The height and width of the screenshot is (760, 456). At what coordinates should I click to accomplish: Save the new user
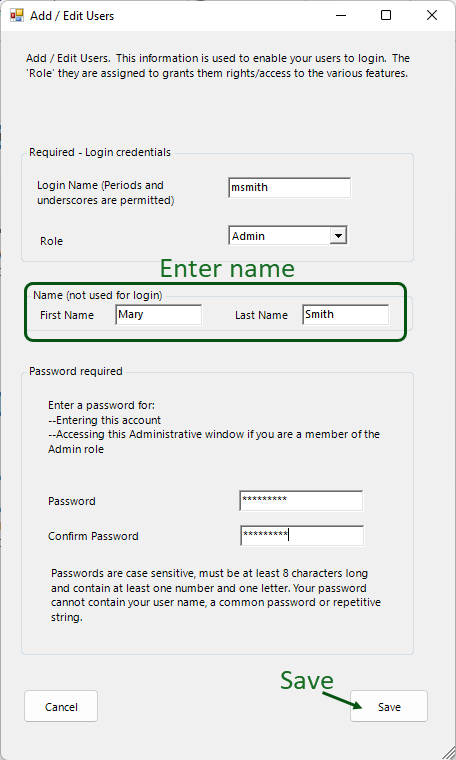click(389, 707)
